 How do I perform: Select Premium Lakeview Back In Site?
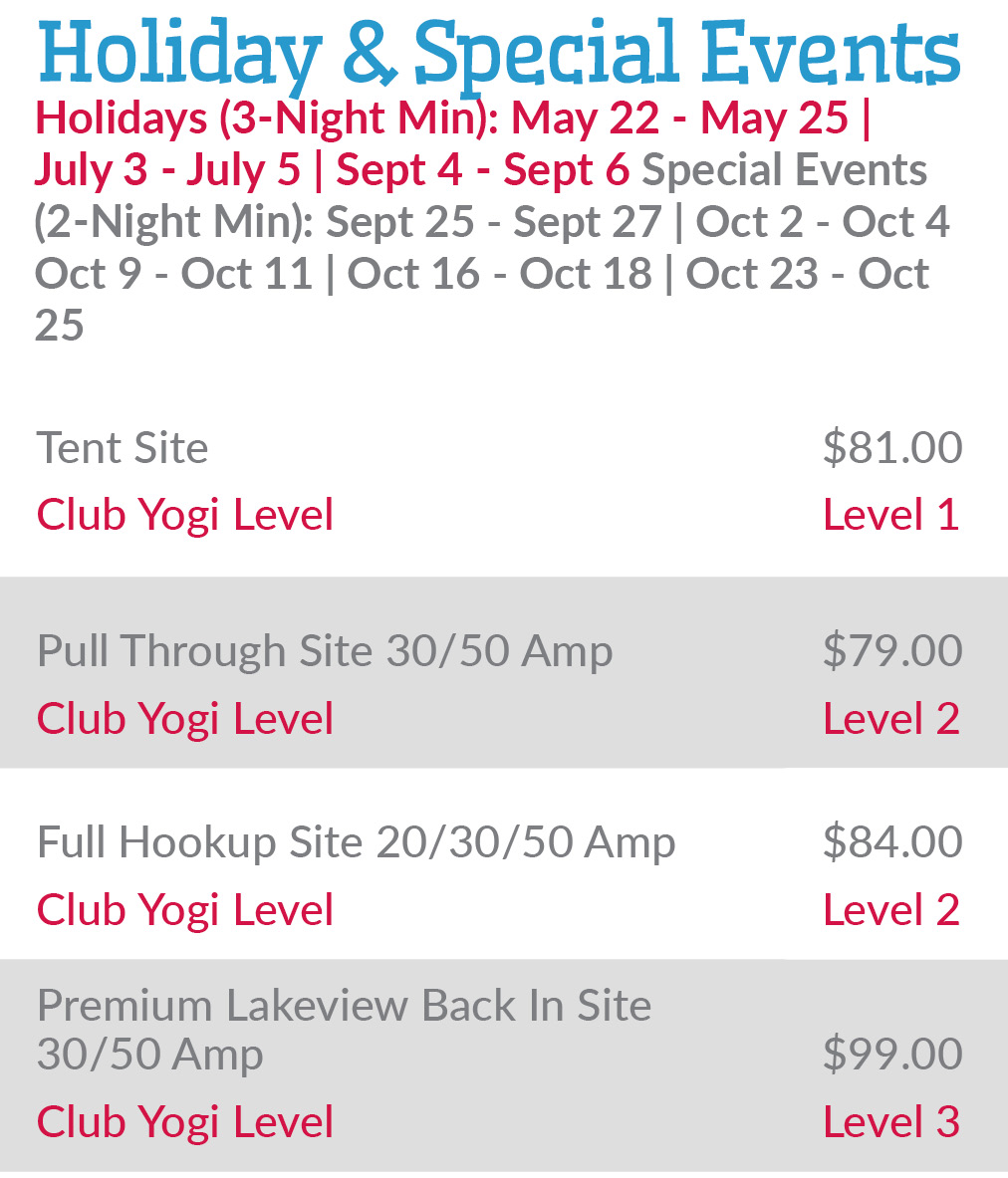[344, 1007]
